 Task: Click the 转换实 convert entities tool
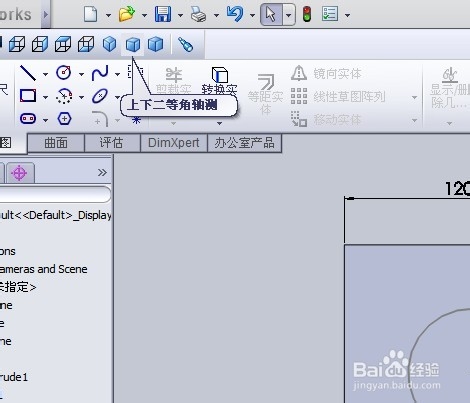tap(219, 80)
